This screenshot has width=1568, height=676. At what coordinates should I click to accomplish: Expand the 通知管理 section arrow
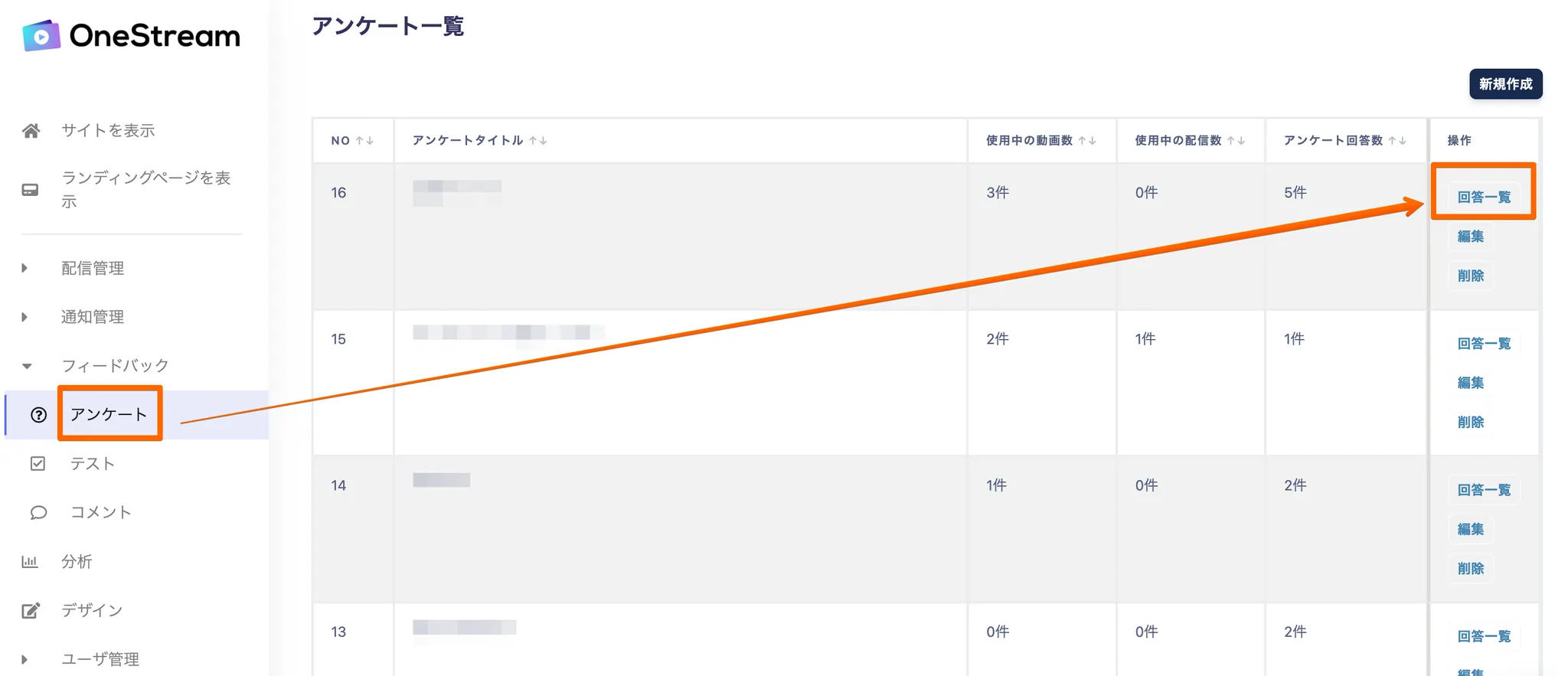24,317
